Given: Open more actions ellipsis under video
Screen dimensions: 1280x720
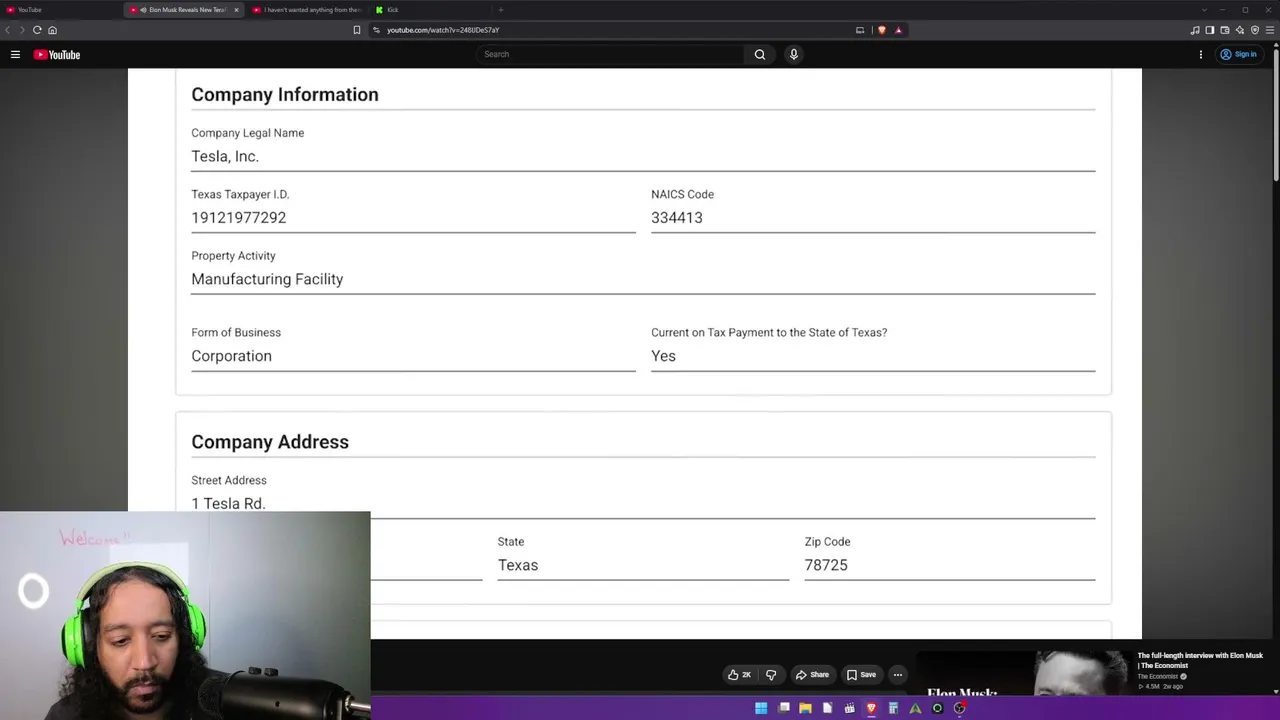Looking at the screenshot, I should [898, 675].
